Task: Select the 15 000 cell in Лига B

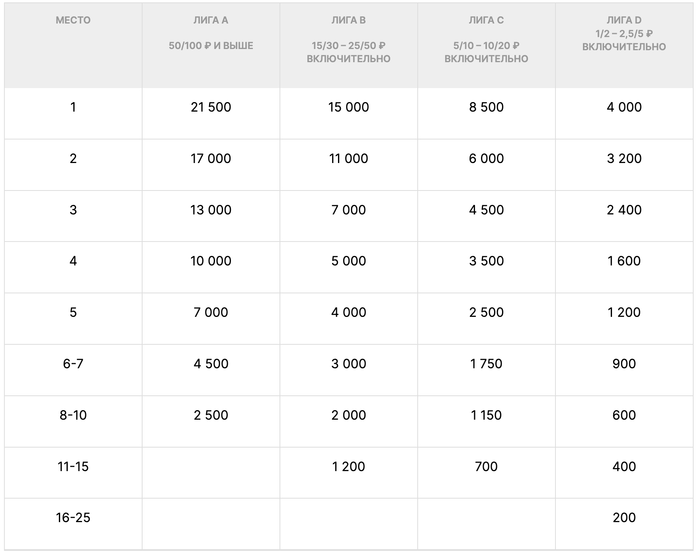Action: pos(348,107)
